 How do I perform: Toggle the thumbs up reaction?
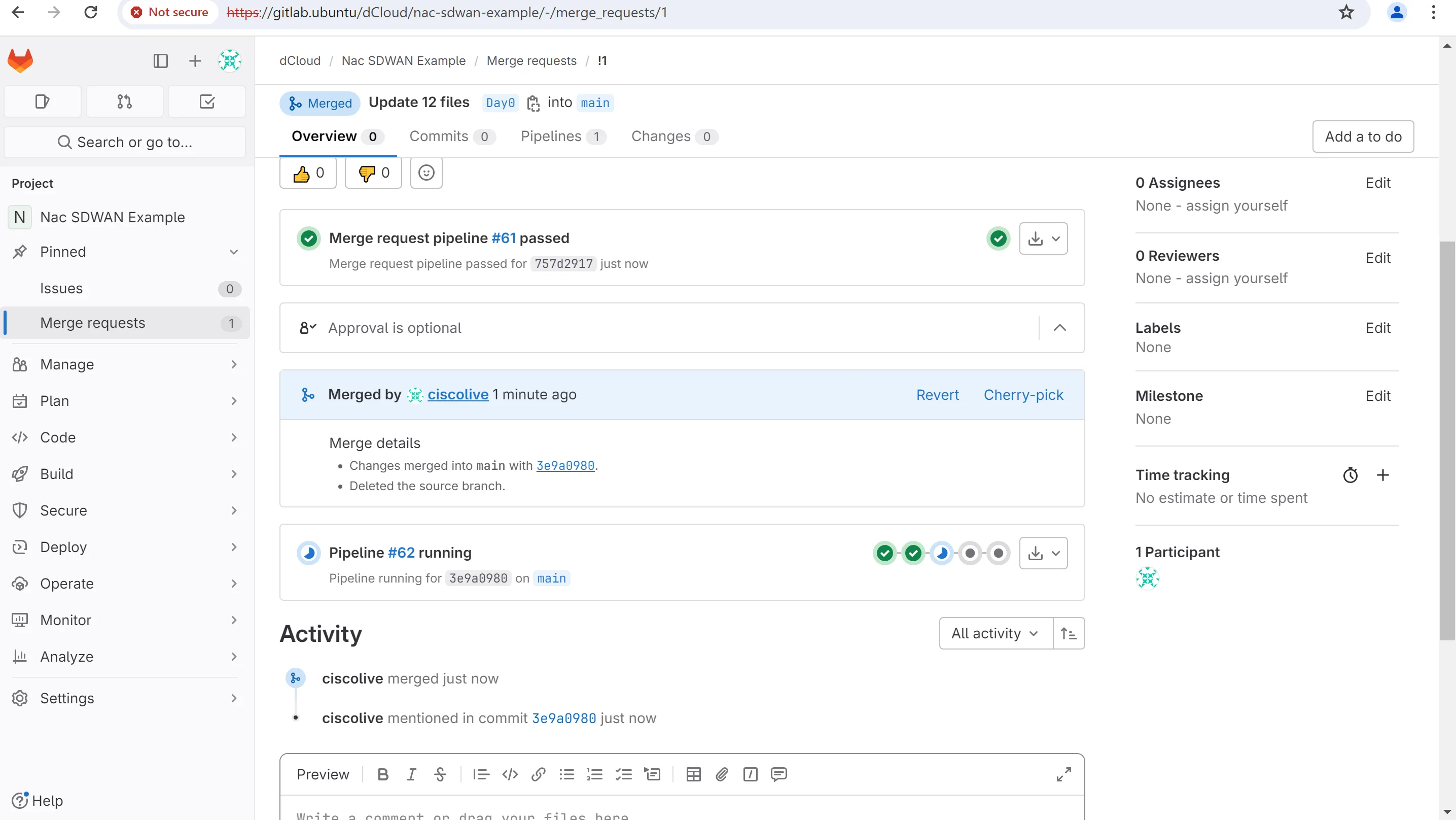pyautogui.click(x=308, y=173)
